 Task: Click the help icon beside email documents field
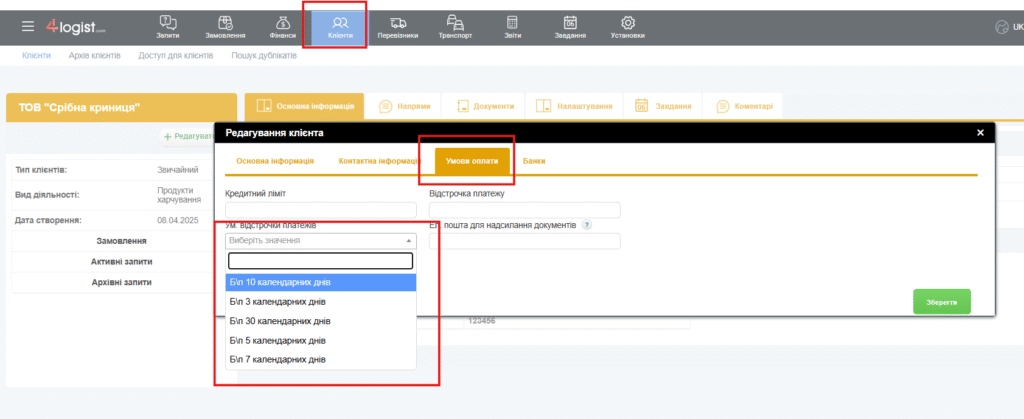[586, 225]
